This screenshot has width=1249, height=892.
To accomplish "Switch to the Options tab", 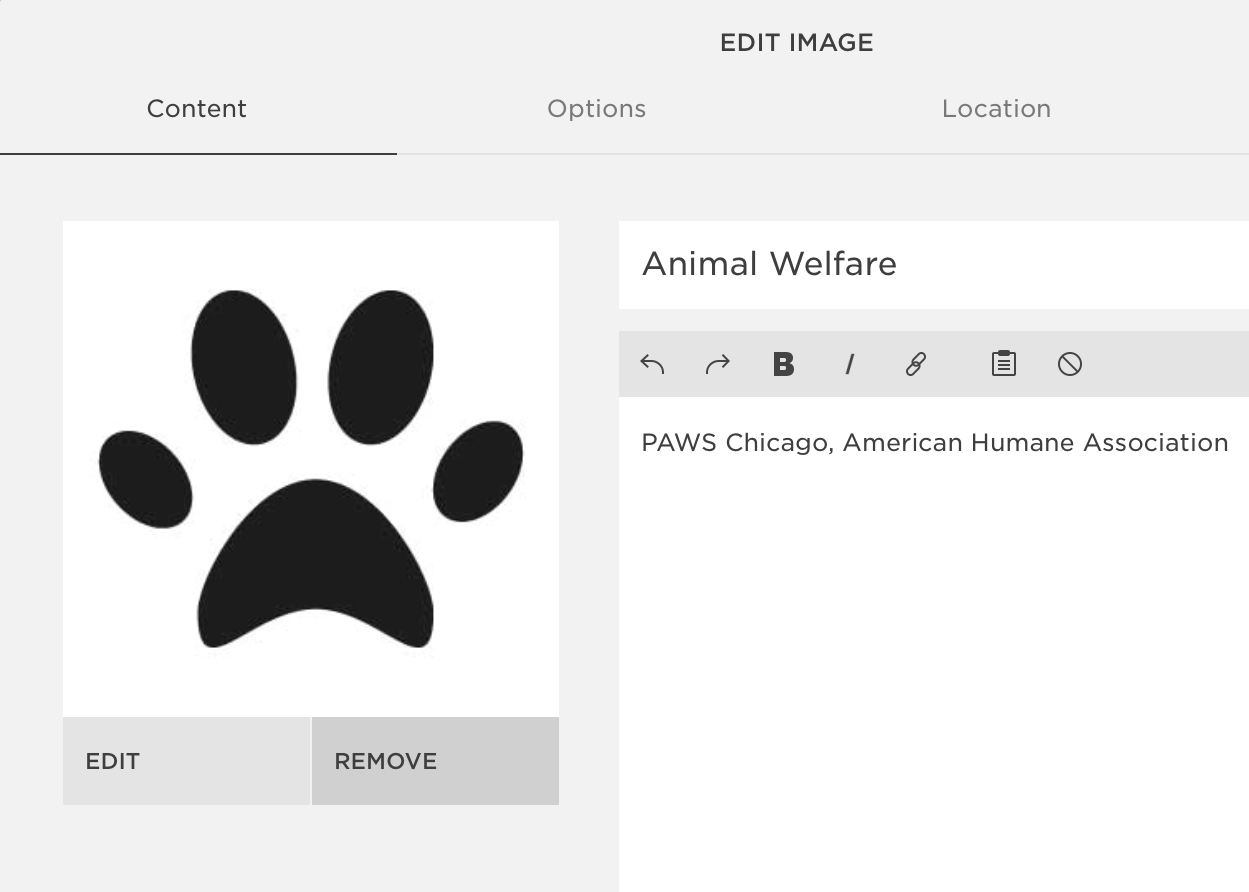I will pos(597,109).
